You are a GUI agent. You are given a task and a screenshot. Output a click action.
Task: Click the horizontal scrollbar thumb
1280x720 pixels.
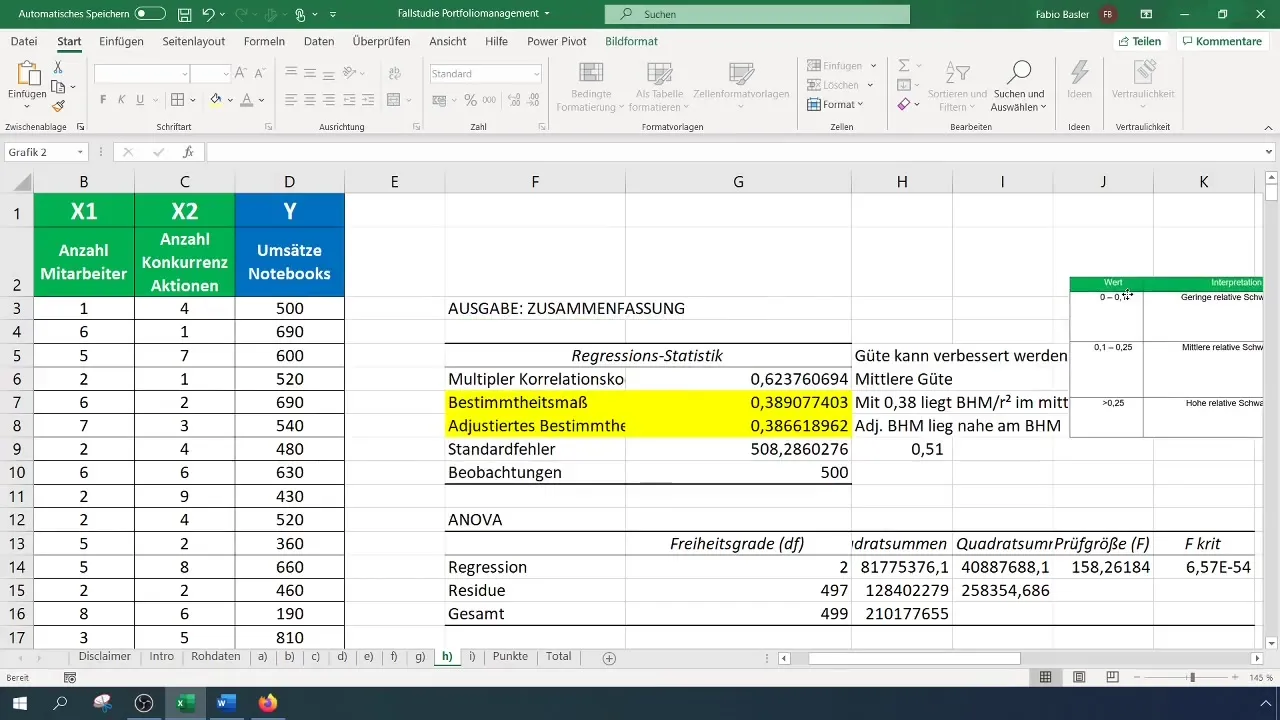pyautogui.click(x=914, y=658)
